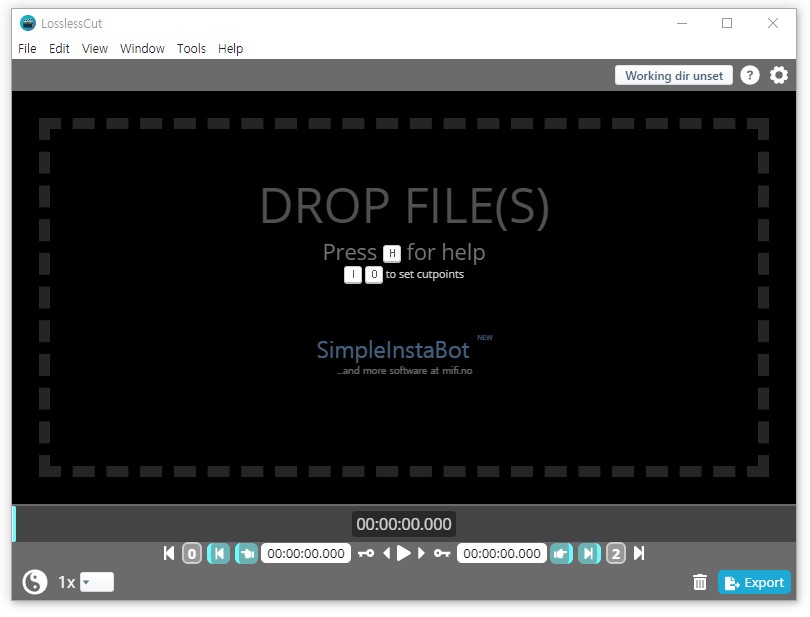Click the current timecode 00:00:00.000 display
Screen dimensions: 810x617
point(404,524)
